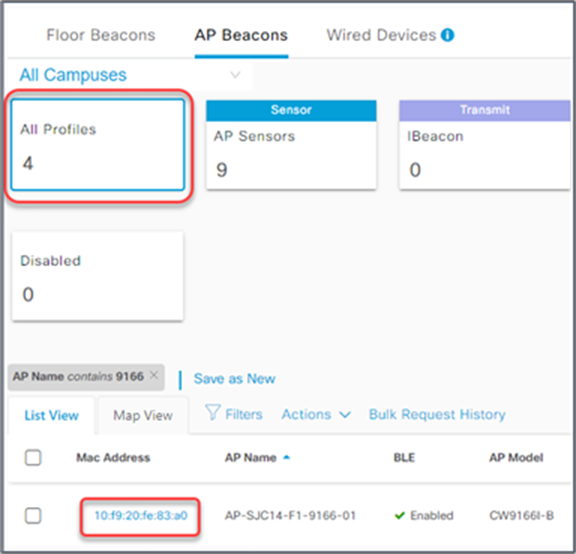Open MAC address 10:f9:20:fe:83:a0 link
The width and height of the screenshot is (576, 554).
(x=141, y=516)
